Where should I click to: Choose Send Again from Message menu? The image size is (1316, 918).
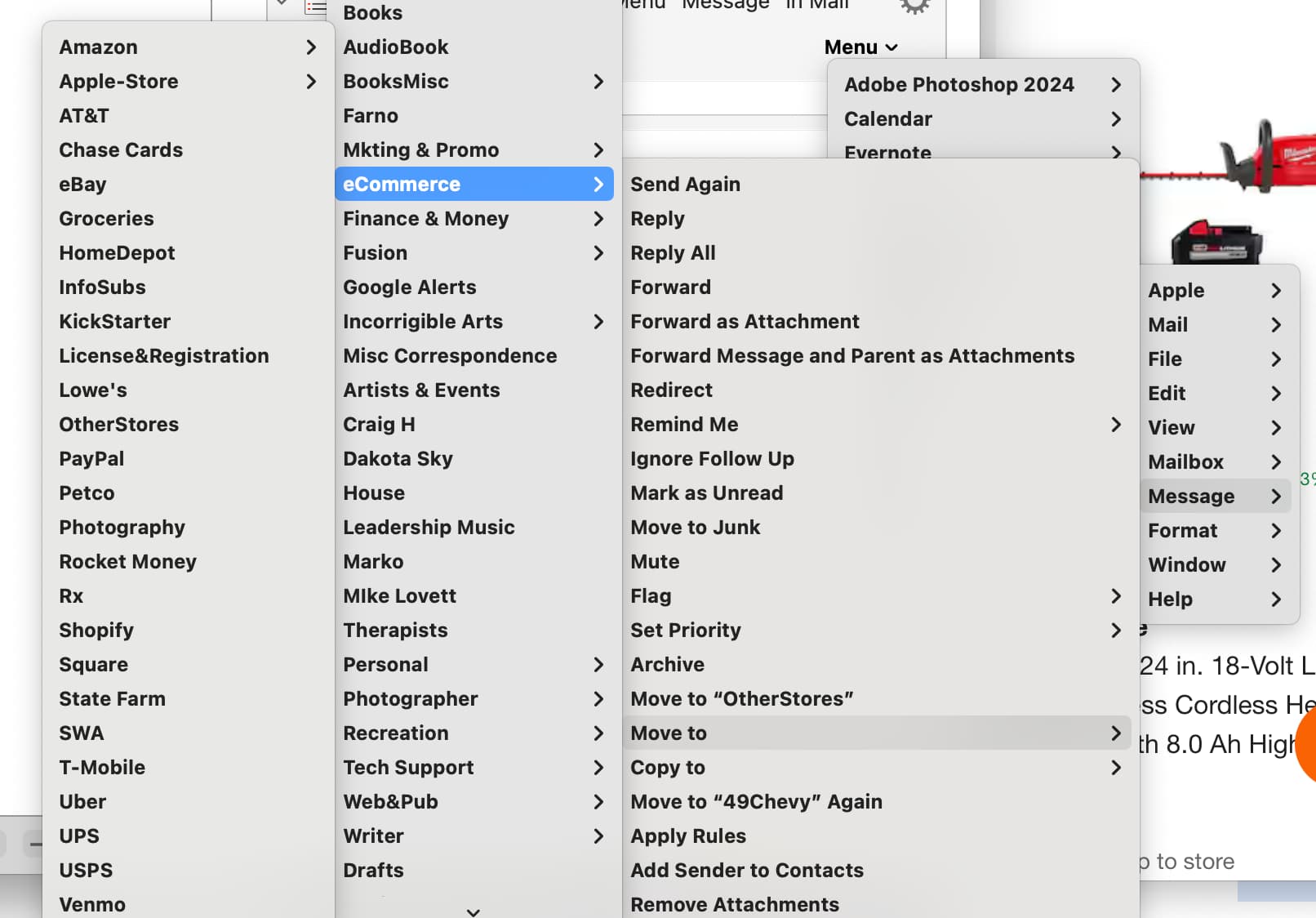coord(877,185)
